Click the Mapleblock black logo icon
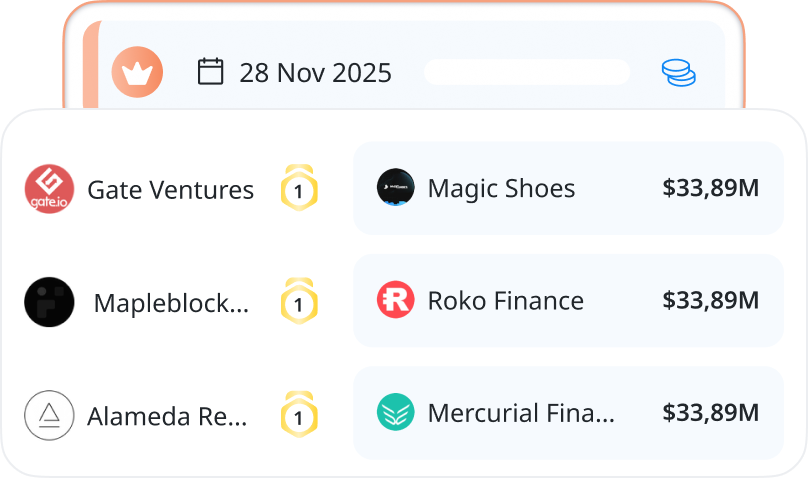 pyautogui.click(x=49, y=302)
